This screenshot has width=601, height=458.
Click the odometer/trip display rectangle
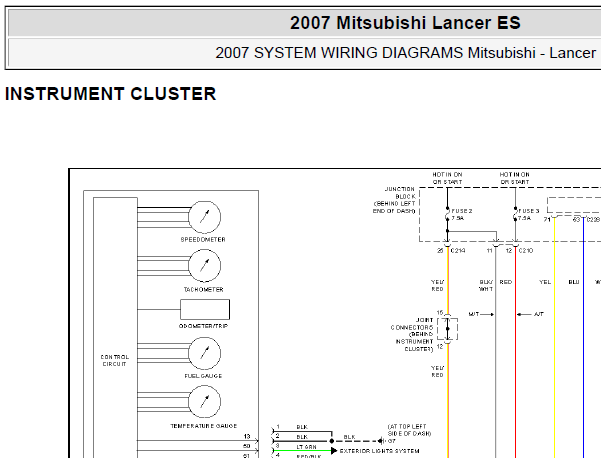205,309
